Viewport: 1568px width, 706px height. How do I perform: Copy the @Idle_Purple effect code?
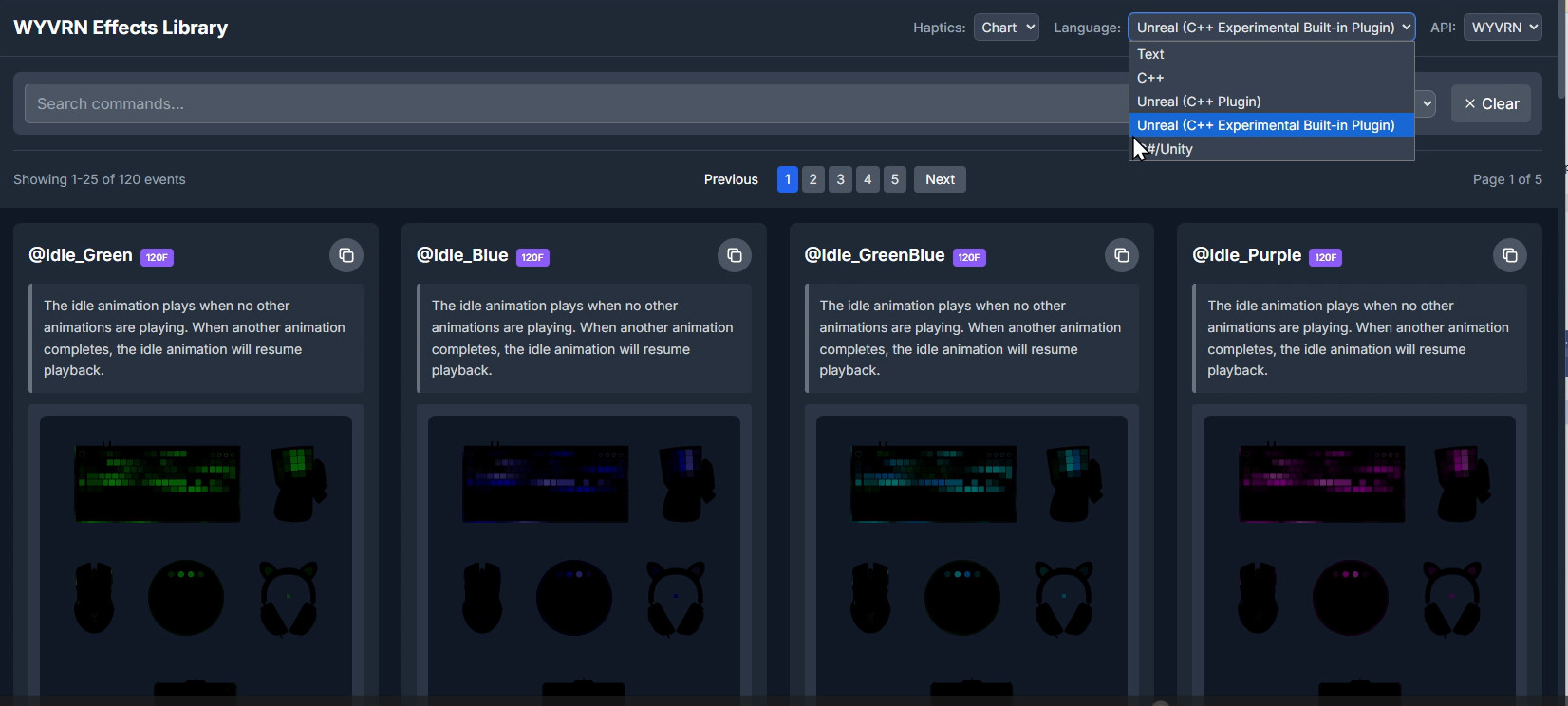point(1509,255)
